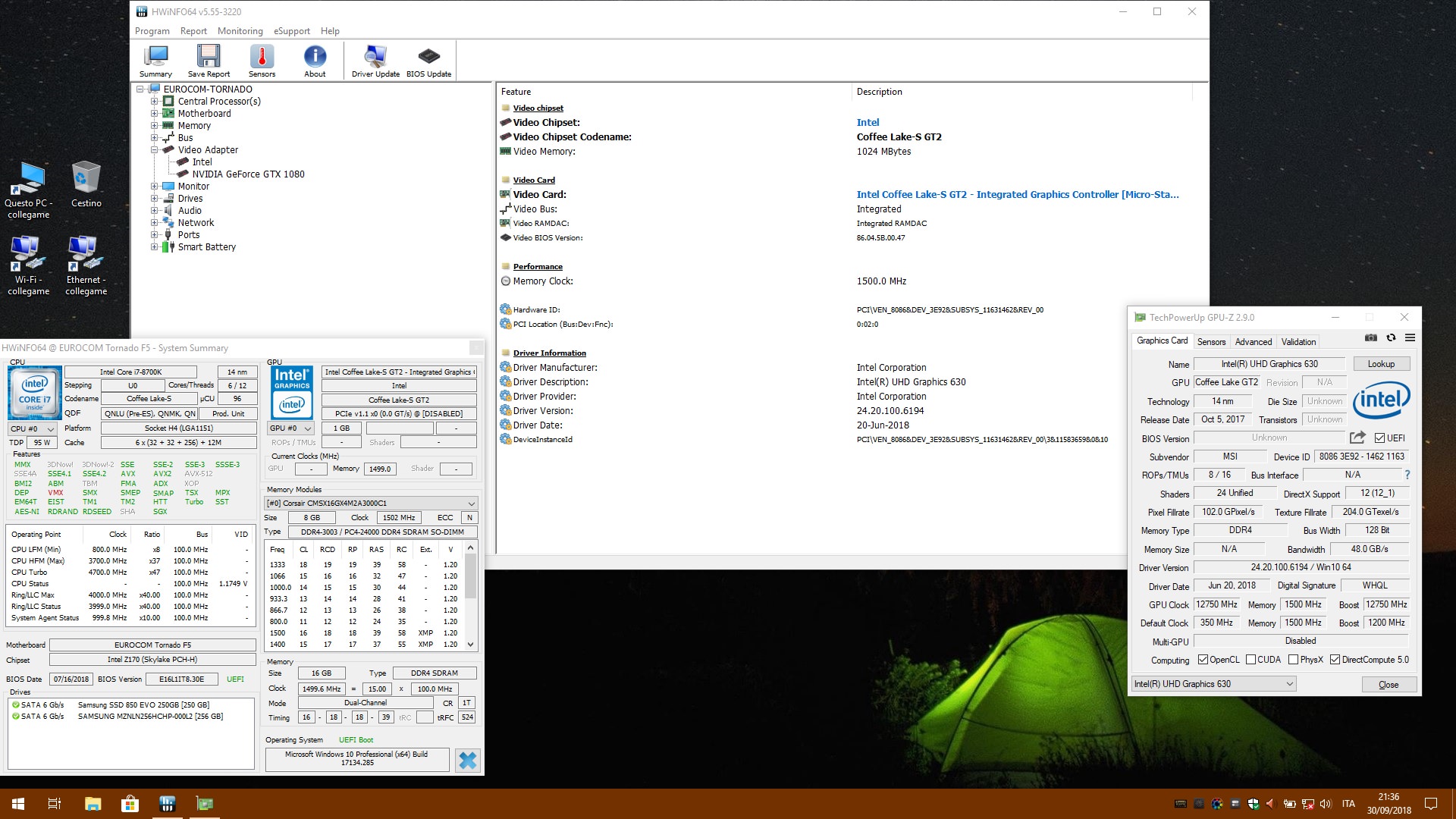The image size is (1456, 819).
Task: Open the Windows Start button
Action: 18,803
